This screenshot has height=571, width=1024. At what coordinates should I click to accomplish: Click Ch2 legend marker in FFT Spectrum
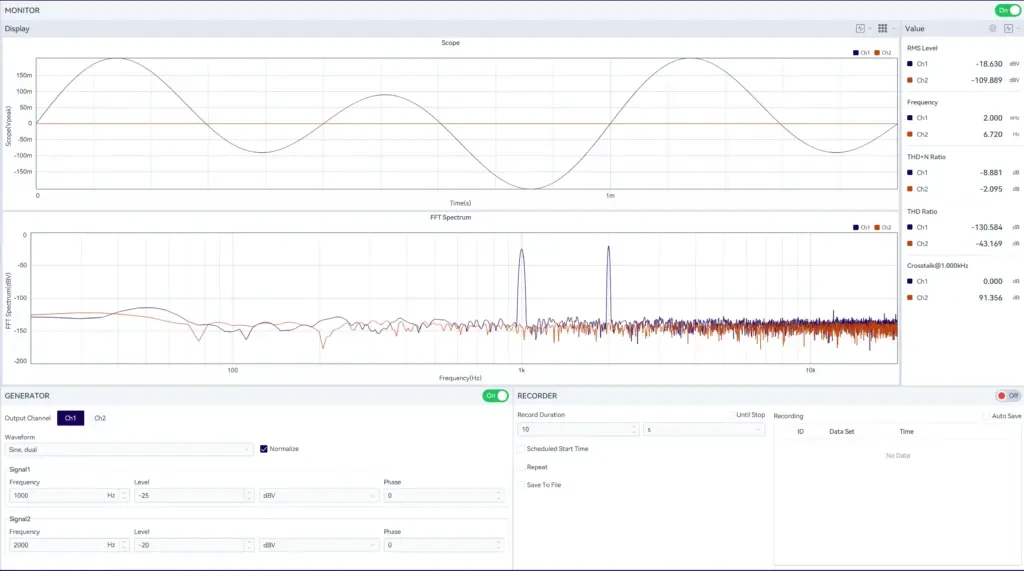(x=877, y=227)
